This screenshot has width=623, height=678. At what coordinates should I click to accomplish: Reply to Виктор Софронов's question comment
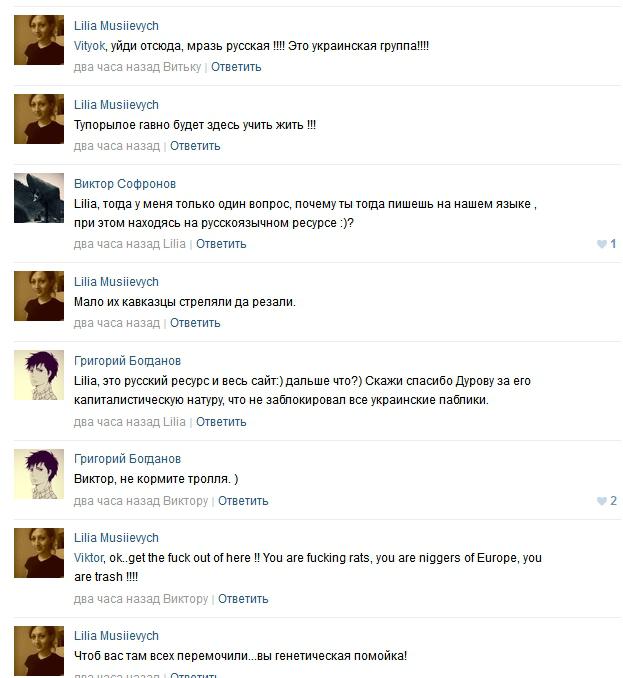(221, 244)
